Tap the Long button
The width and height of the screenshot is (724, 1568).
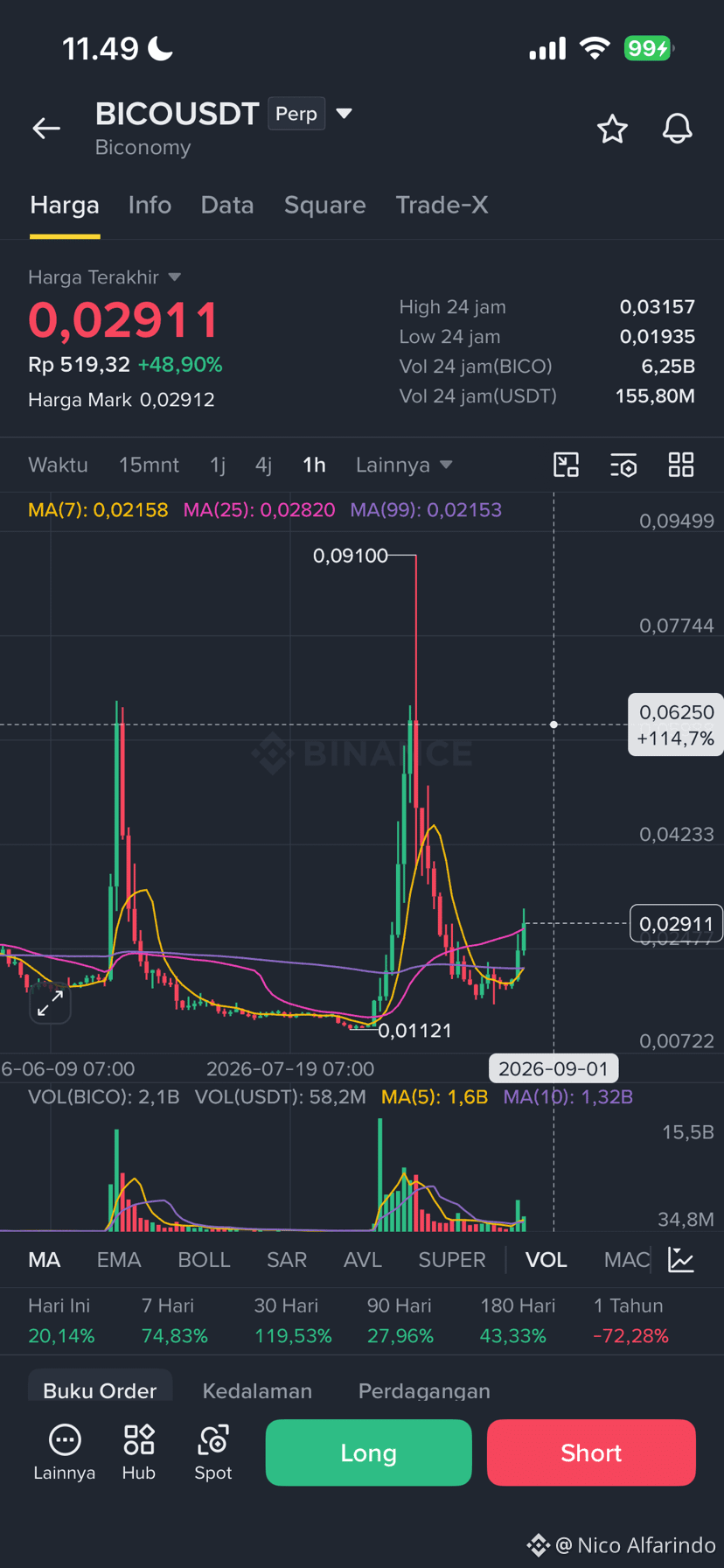[368, 1452]
